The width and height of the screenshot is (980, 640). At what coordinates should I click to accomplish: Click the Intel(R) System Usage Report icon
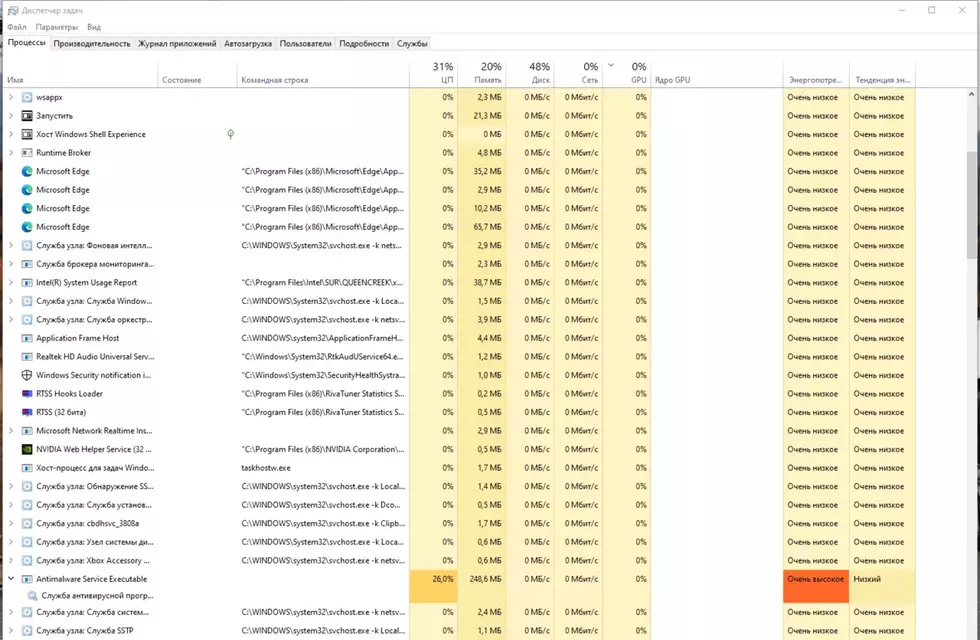(27, 282)
